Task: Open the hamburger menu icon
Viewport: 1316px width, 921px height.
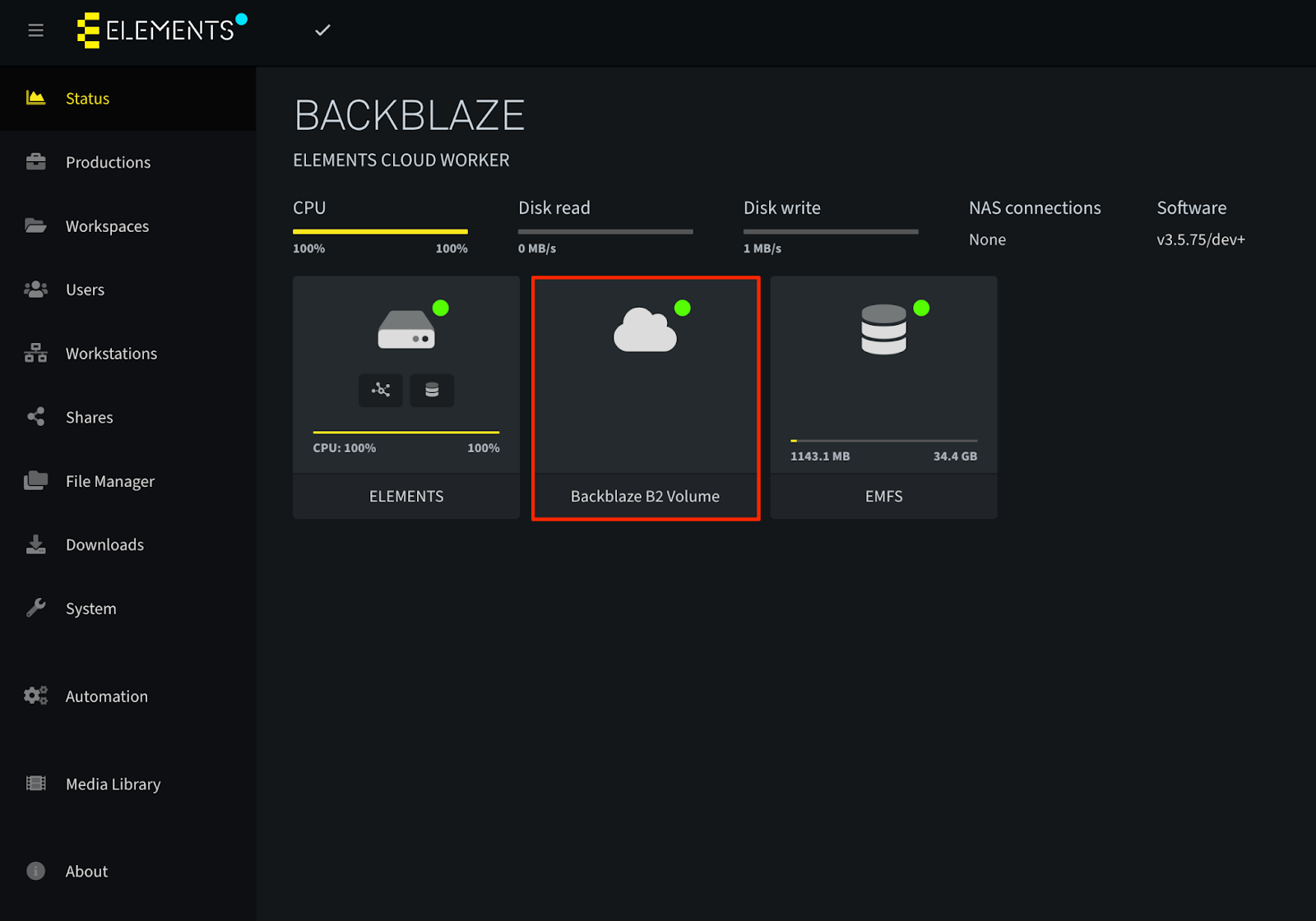Action: point(35,30)
